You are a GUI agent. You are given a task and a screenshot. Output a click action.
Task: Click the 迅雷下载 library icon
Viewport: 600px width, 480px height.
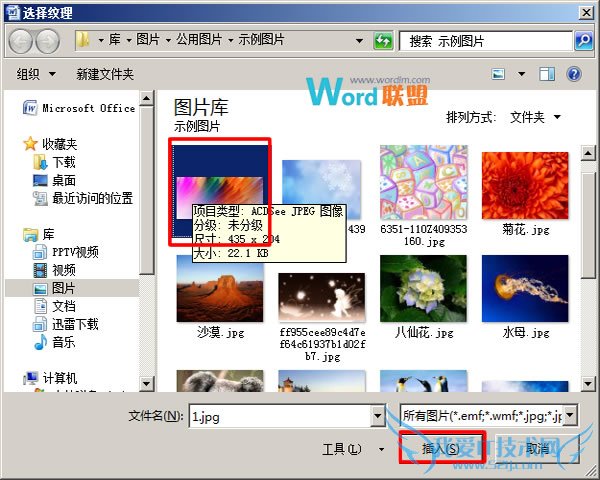tap(40, 324)
